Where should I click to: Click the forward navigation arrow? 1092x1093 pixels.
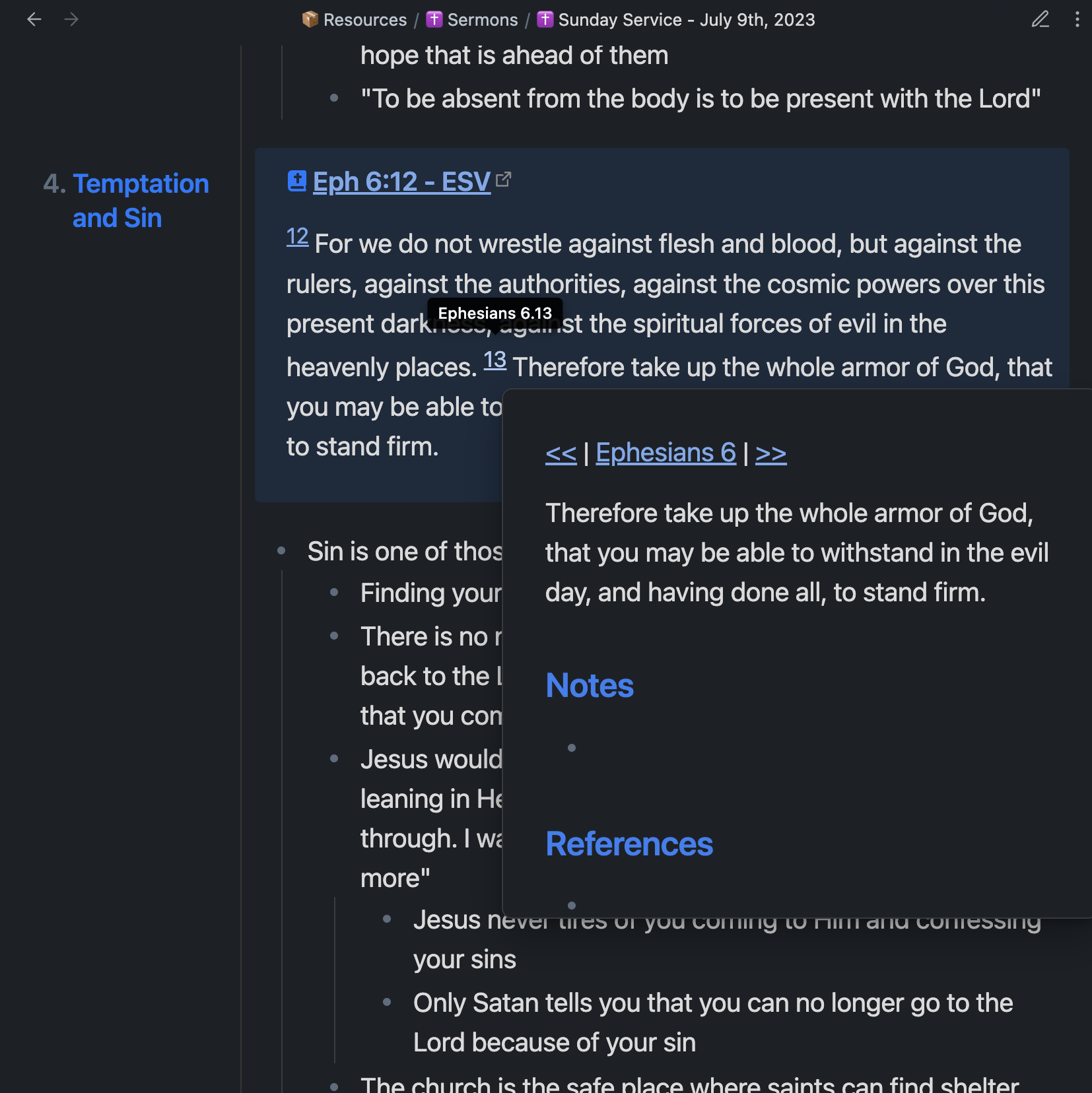71,20
